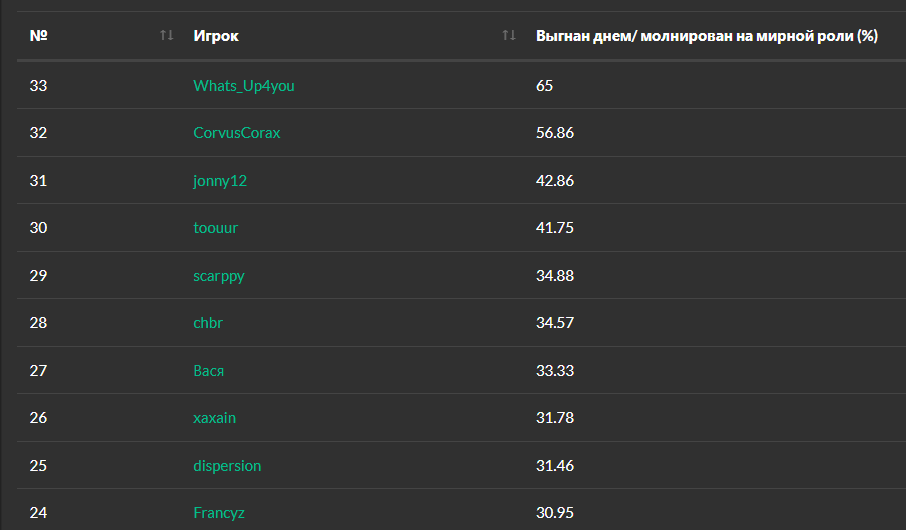The height and width of the screenshot is (530, 906).
Task: Select the 30.95 percentage cell
Action: (555, 513)
